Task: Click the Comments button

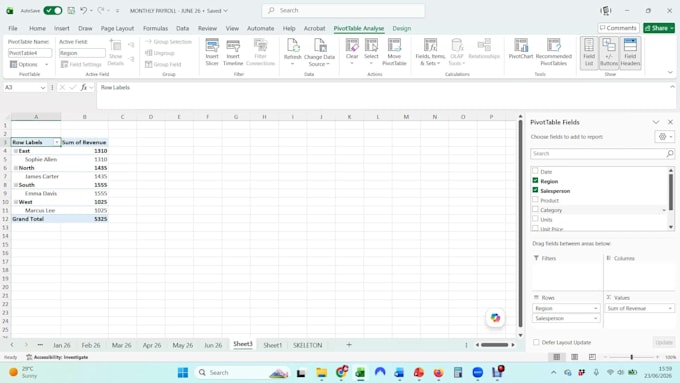Action: pyautogui.click(x=618, y=28)
